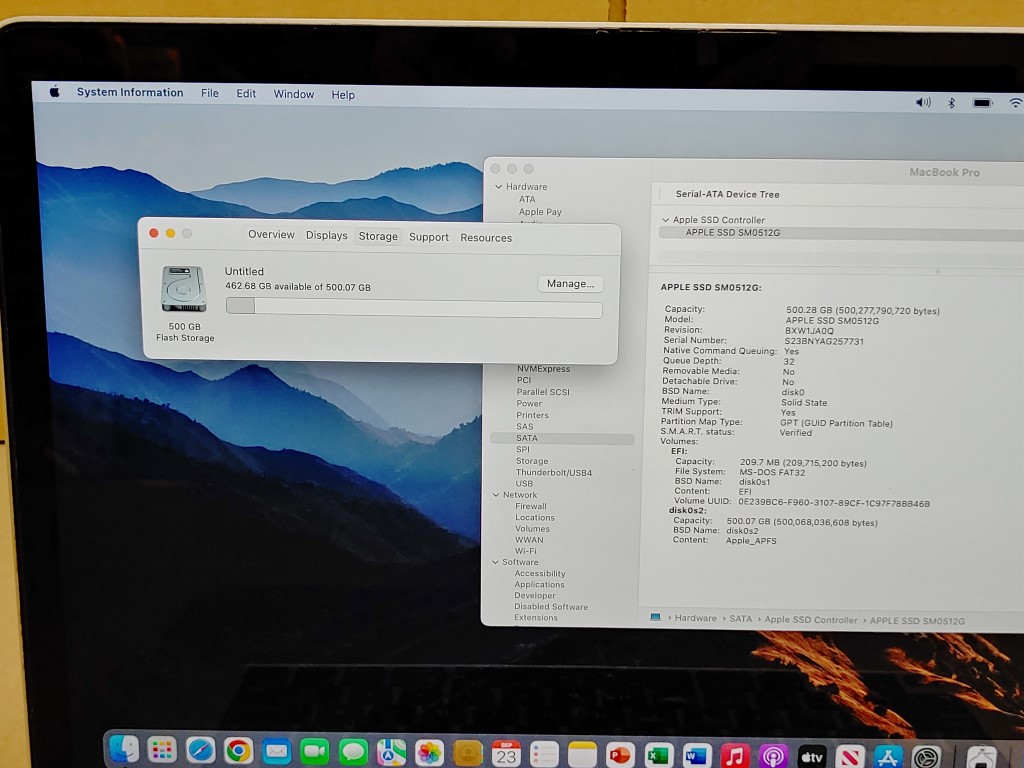The width and height of the screenshot is (1024, 768).
Task: Open System Preferences from the Dock
Action: coord(927,758)
